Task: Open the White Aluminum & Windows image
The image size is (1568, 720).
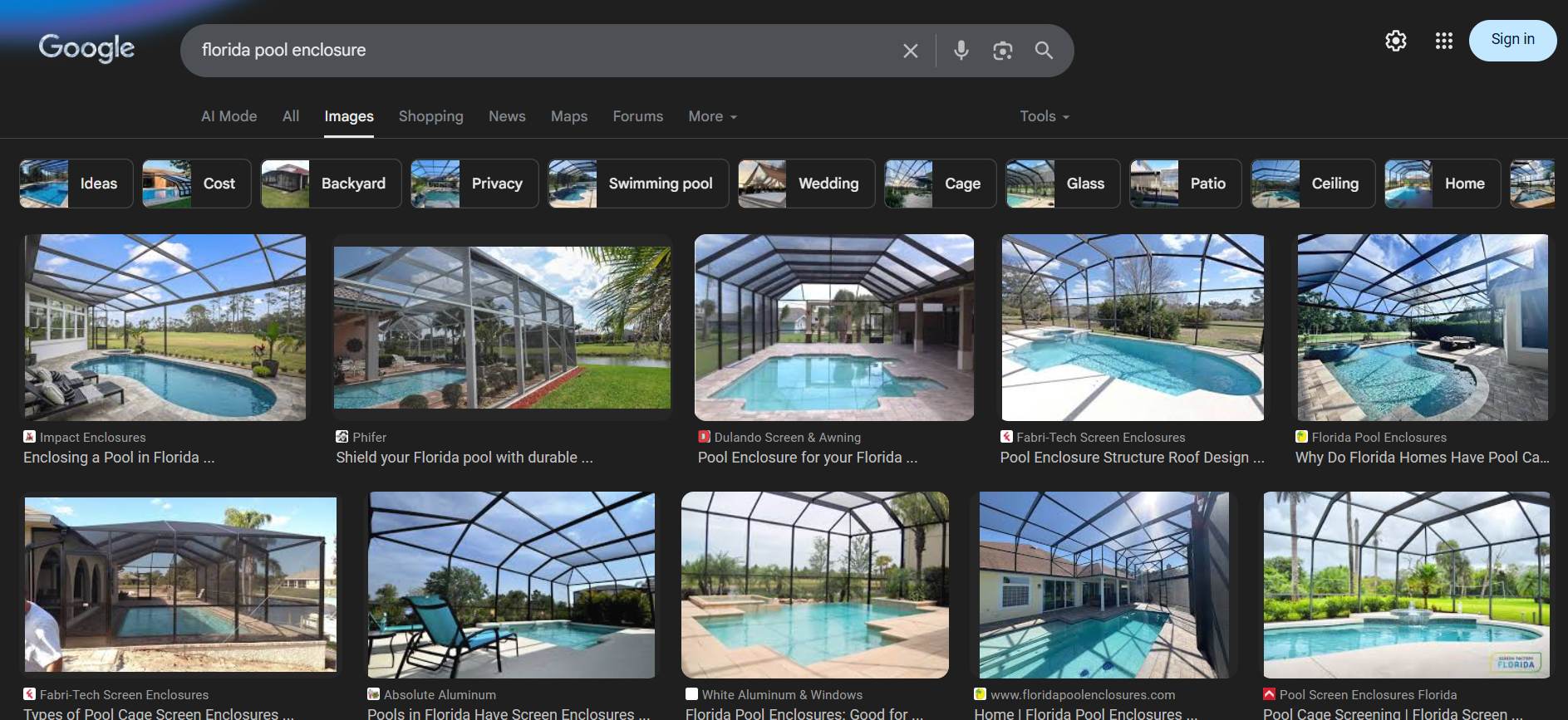Action: [815, 585]
